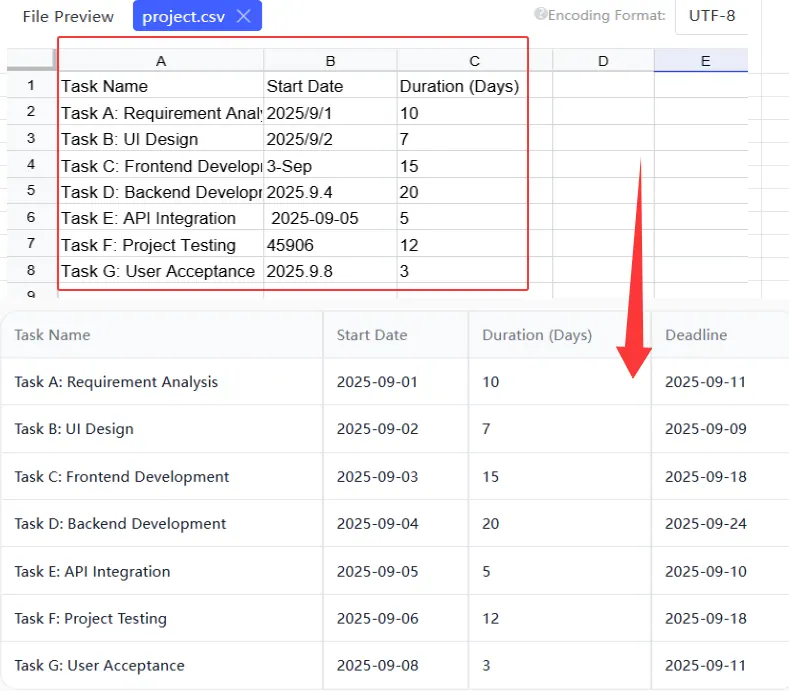Screen dimensions: 789x691
Task: Select row 1 header in spreadsheet
Action: (x=31, y=86)
